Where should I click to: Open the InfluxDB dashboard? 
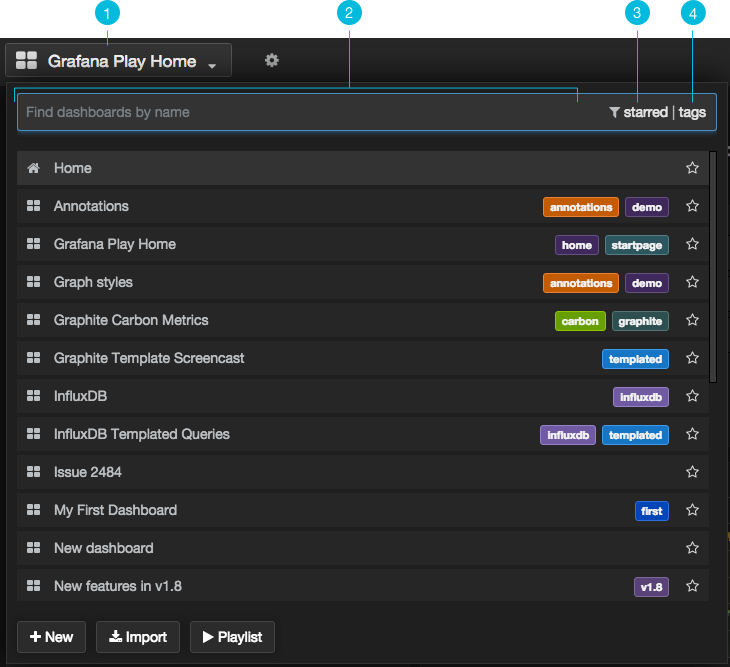point(363,396)
